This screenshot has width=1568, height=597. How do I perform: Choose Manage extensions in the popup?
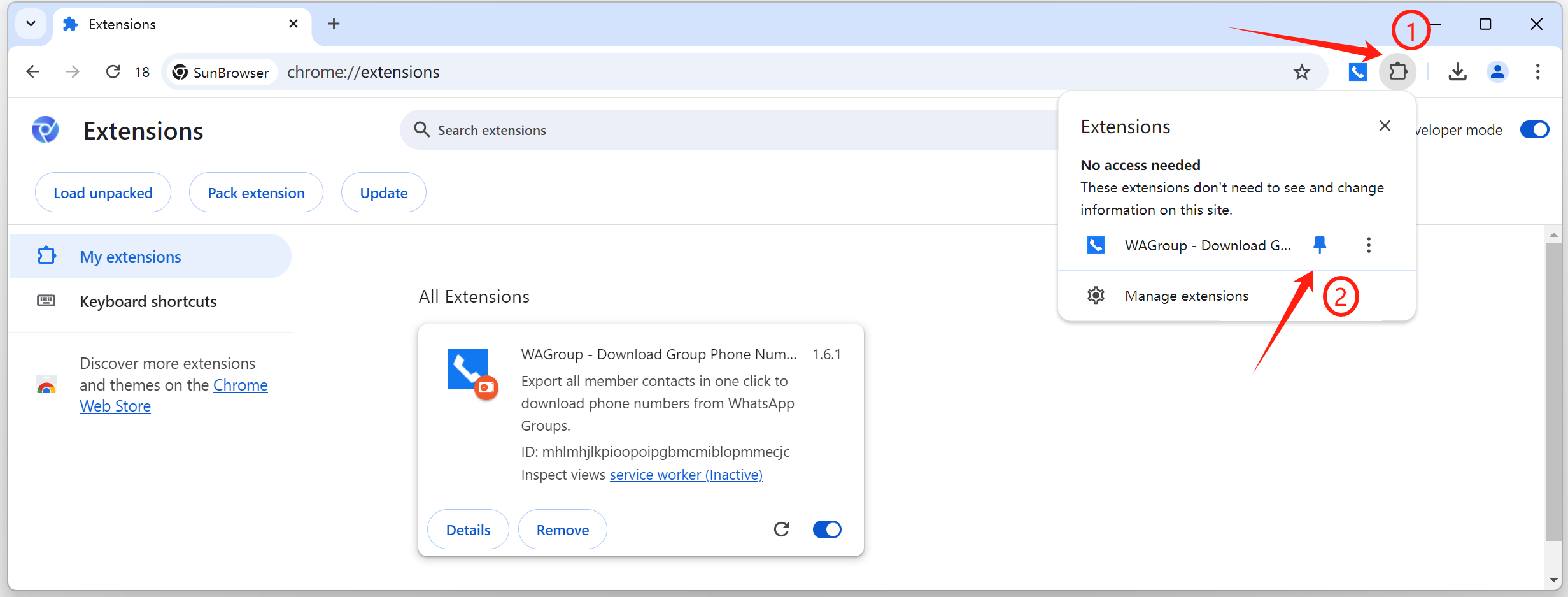(1186, 296)
